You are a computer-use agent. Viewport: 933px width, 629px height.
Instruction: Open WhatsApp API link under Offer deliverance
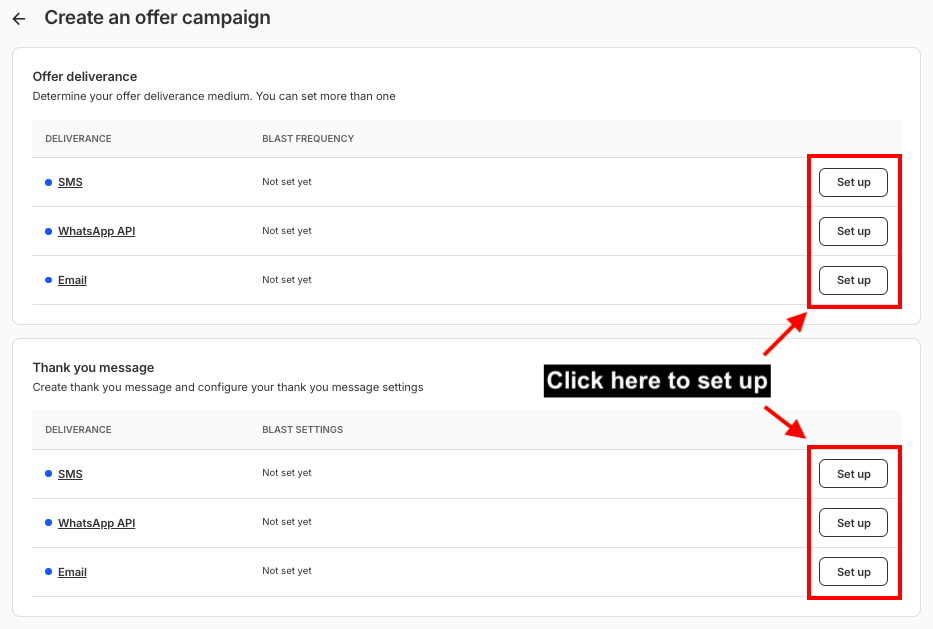(96, 231)
